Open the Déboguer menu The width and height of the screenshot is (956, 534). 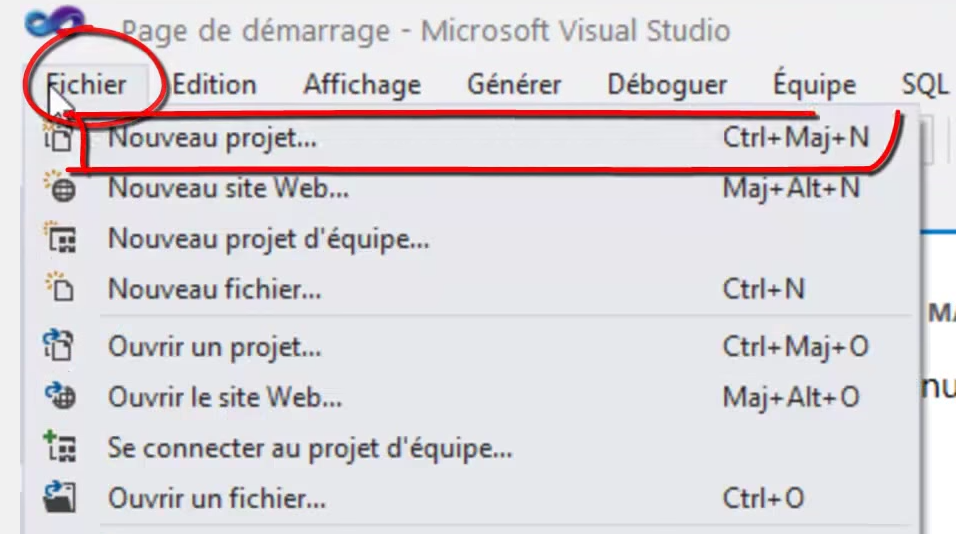coord(667,84)
